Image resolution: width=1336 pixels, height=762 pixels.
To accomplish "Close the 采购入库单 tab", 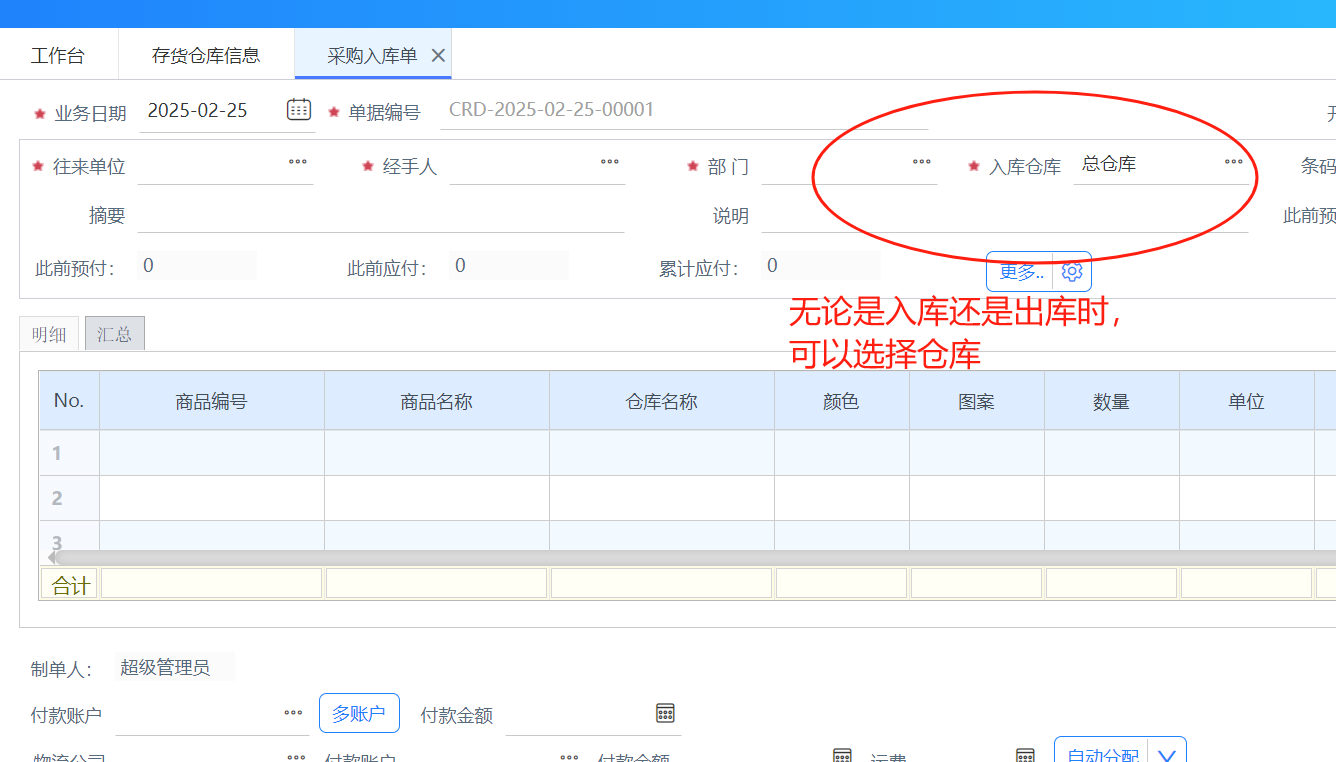I will click(438, 56).
